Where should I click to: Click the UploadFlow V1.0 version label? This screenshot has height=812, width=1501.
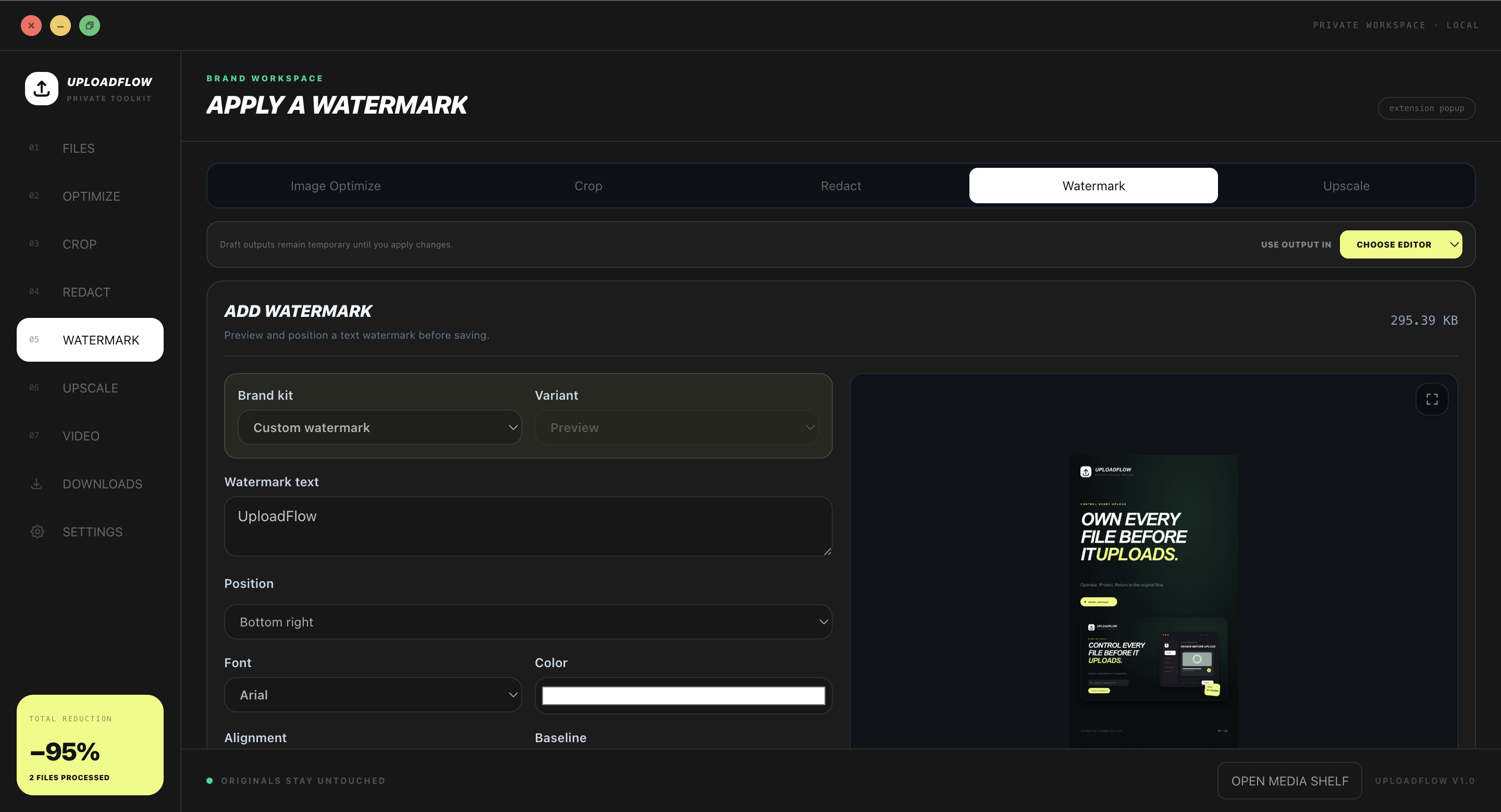coord(1425,781)
